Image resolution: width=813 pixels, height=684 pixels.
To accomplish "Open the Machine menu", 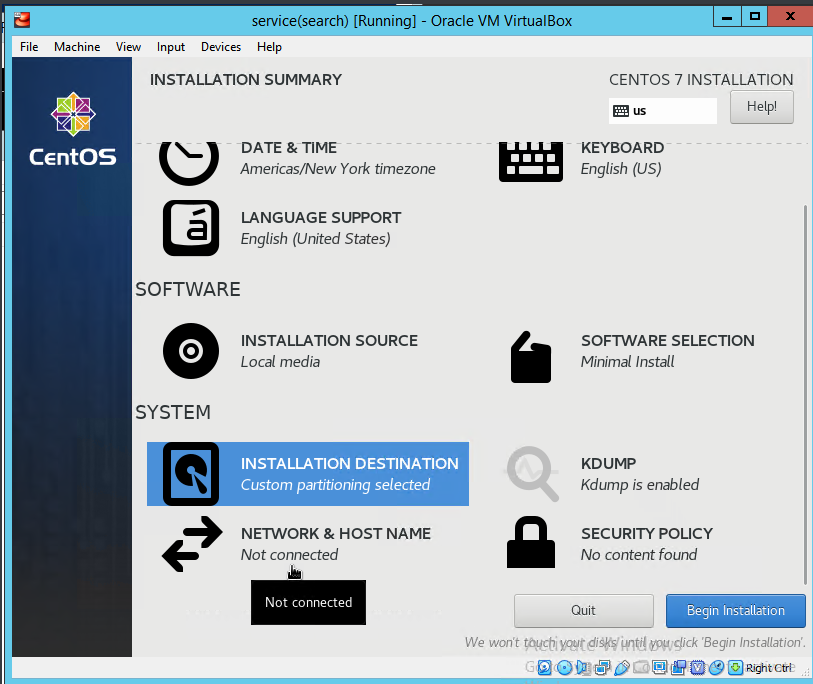I will pyautogui.click(x=77, y=47).
